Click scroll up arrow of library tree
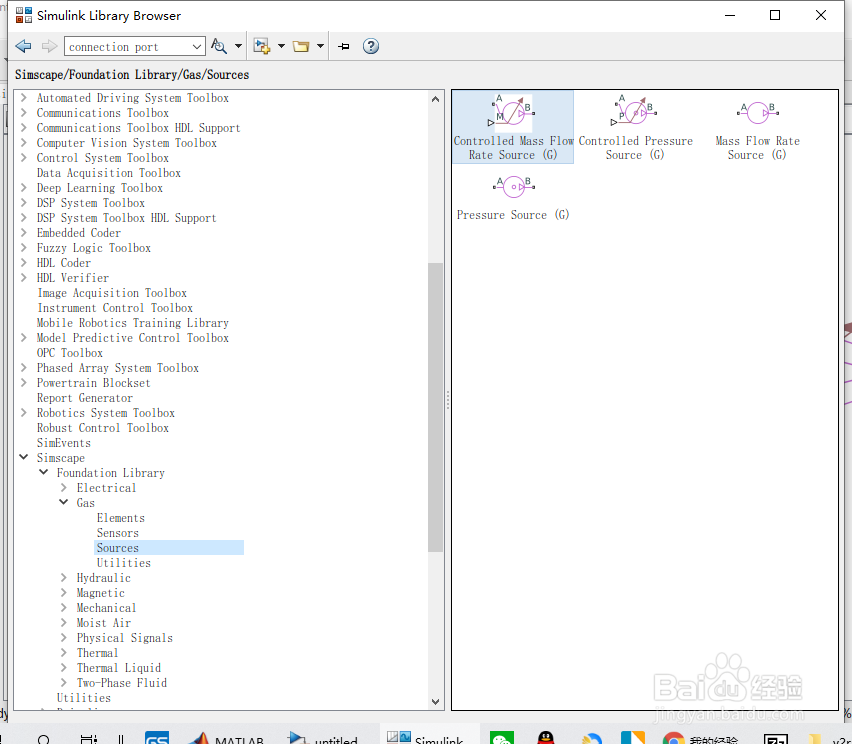Viewport: 852px width, 744px height. pyautogui.click(x=435, y=99)
